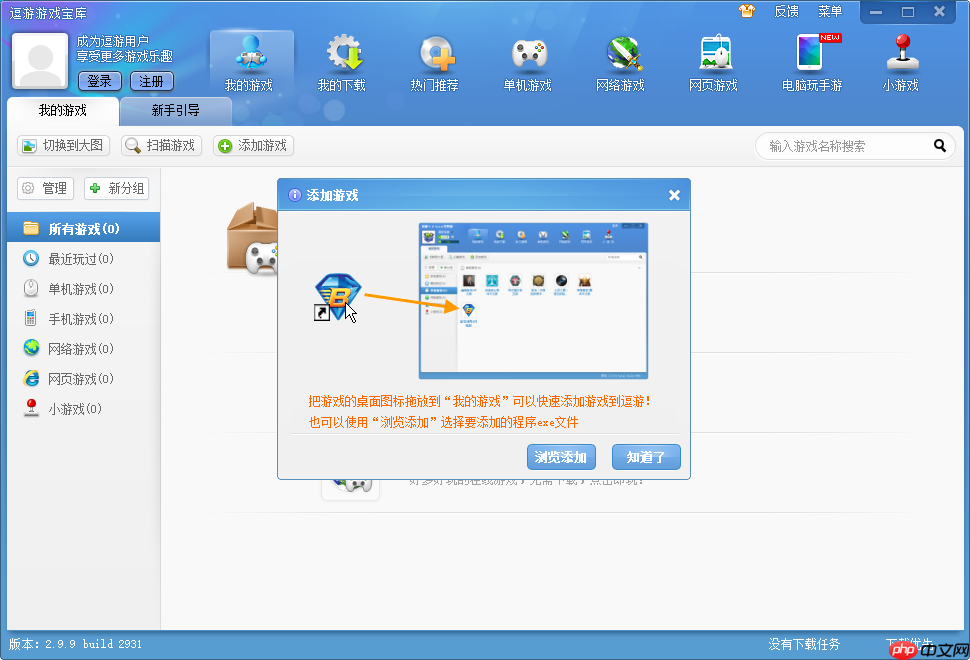Image resolution: width=970 pixels, height=660 pixels.
Task: Open the 小游戏 joystick icon
Action: (x=901, y=64)
